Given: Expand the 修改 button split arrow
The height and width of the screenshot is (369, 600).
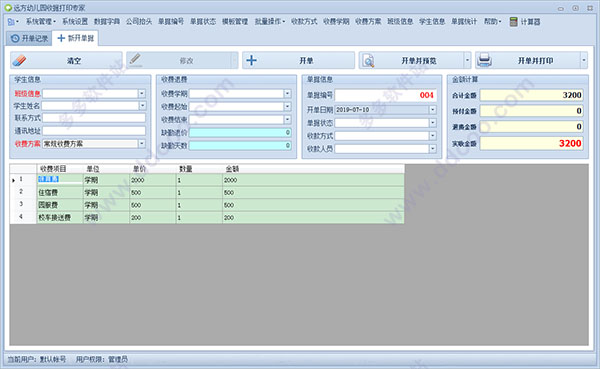Looking at the screenshot, I should 235,60.
